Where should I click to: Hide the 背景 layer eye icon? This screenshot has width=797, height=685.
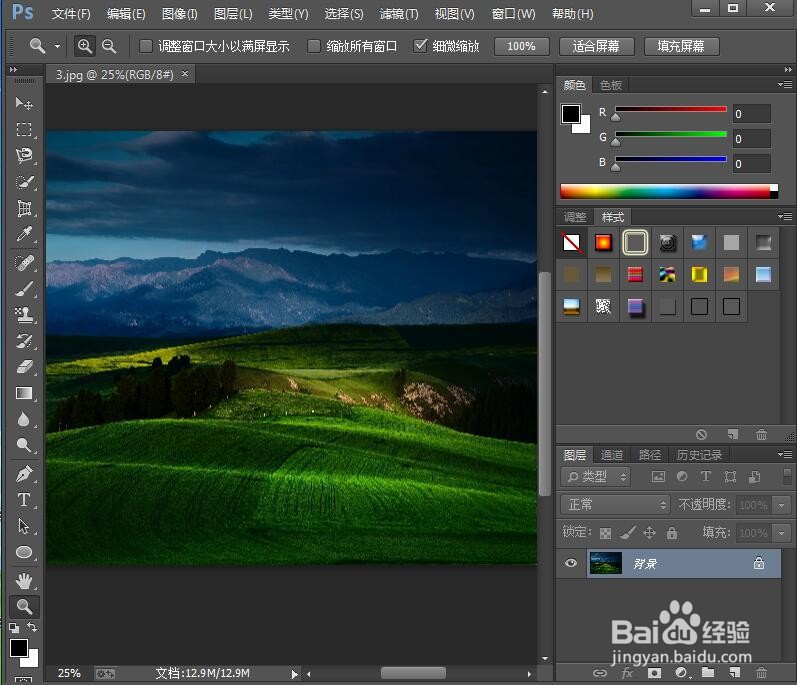pos(571,563)
